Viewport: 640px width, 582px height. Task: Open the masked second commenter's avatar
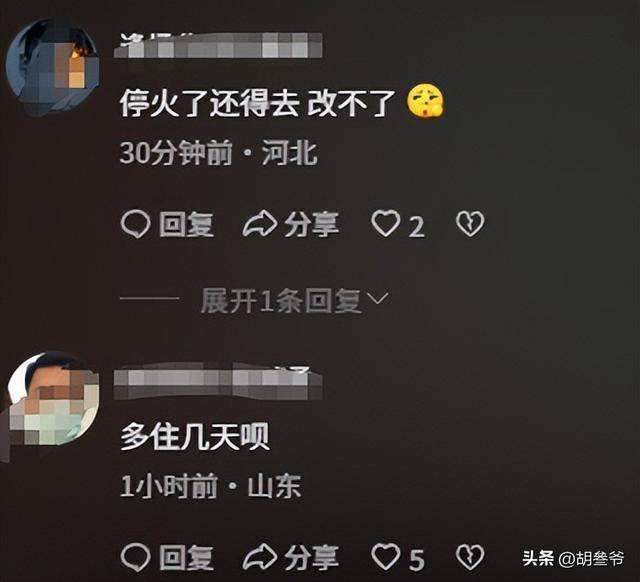[53, 400]
